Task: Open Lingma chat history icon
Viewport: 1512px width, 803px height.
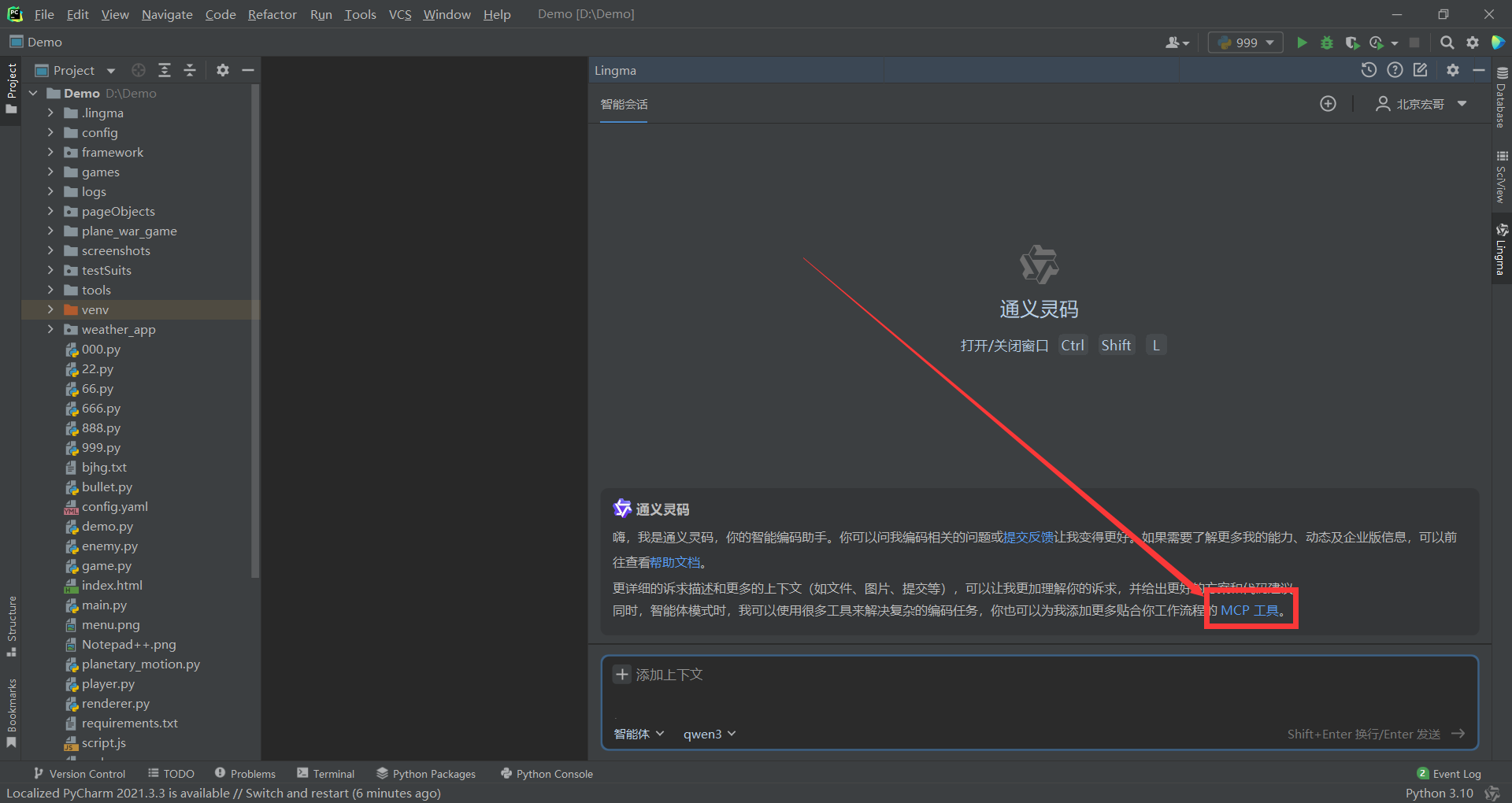Action: 1369,70
